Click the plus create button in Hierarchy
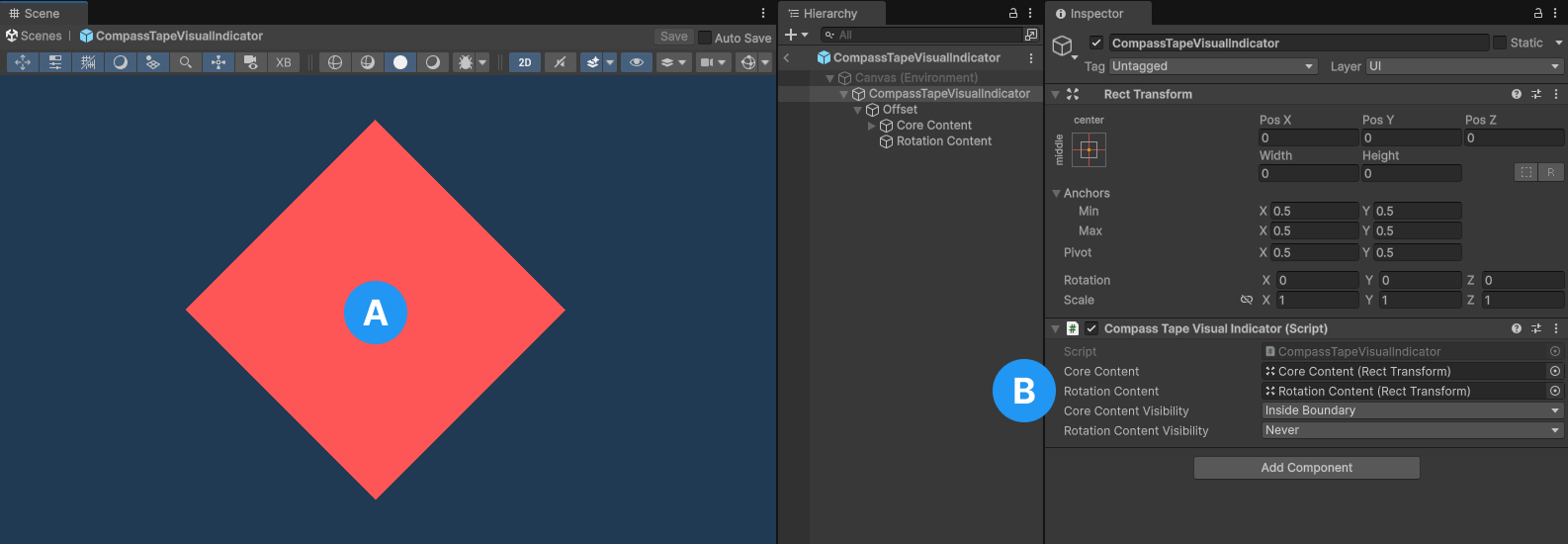Screen dimensions: 1568x544 (x=796, y=35)
